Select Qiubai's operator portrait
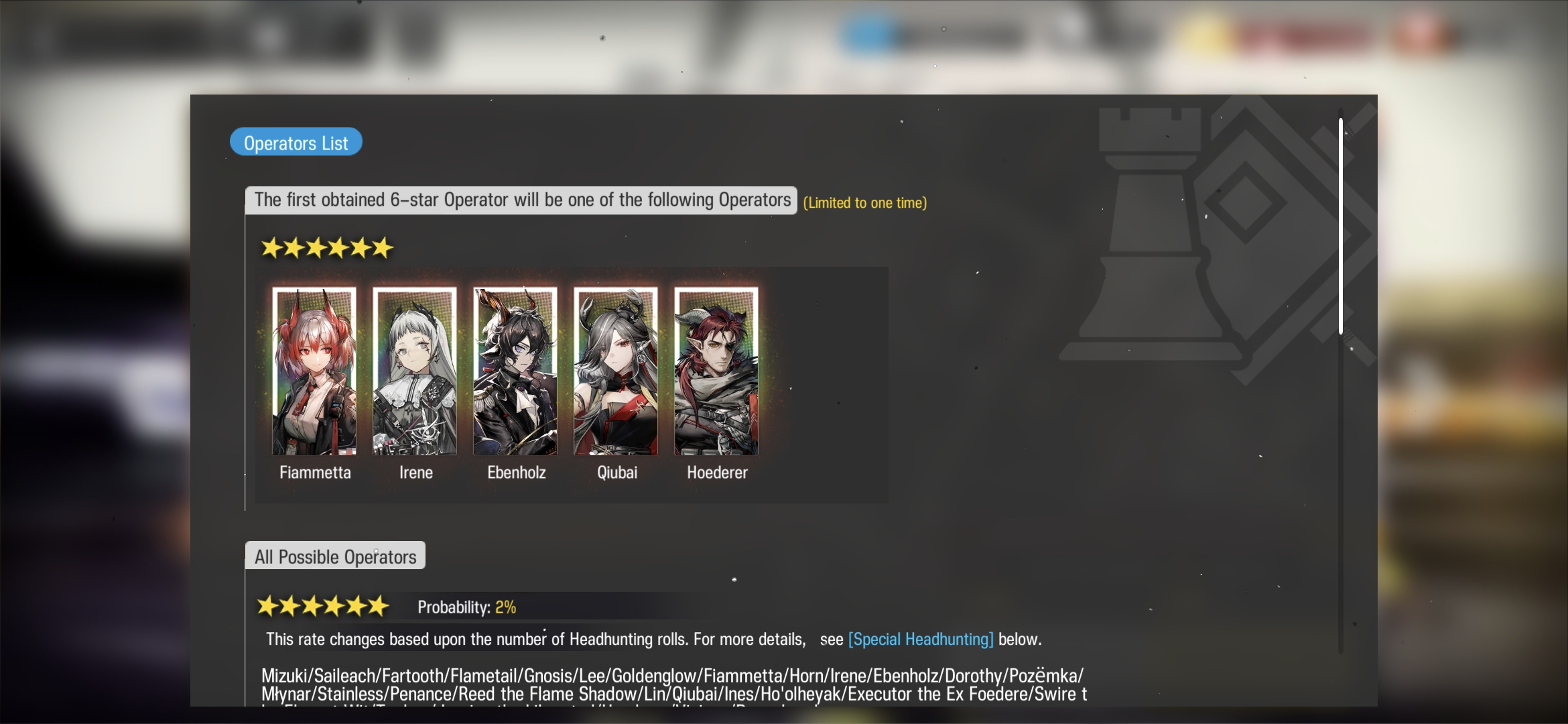Screen dimensions: 1568x724 (616, 371)
